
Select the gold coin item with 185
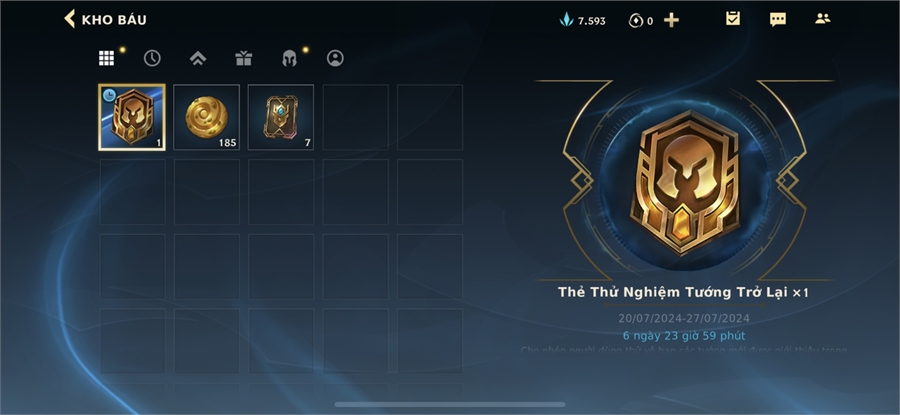[206, 117]
